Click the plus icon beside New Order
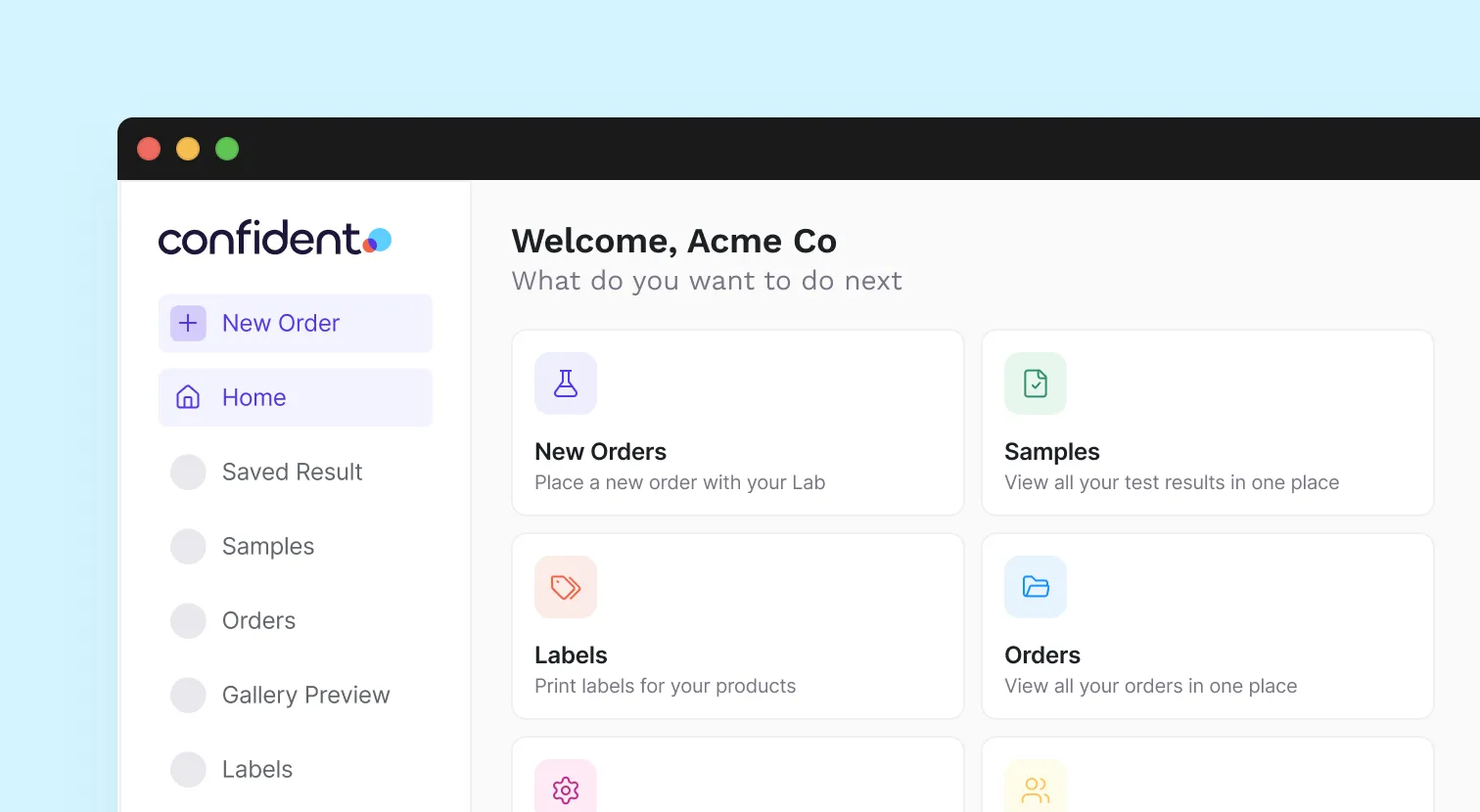Viewport: 1480px width, 812px height. (x=188, y=323)
